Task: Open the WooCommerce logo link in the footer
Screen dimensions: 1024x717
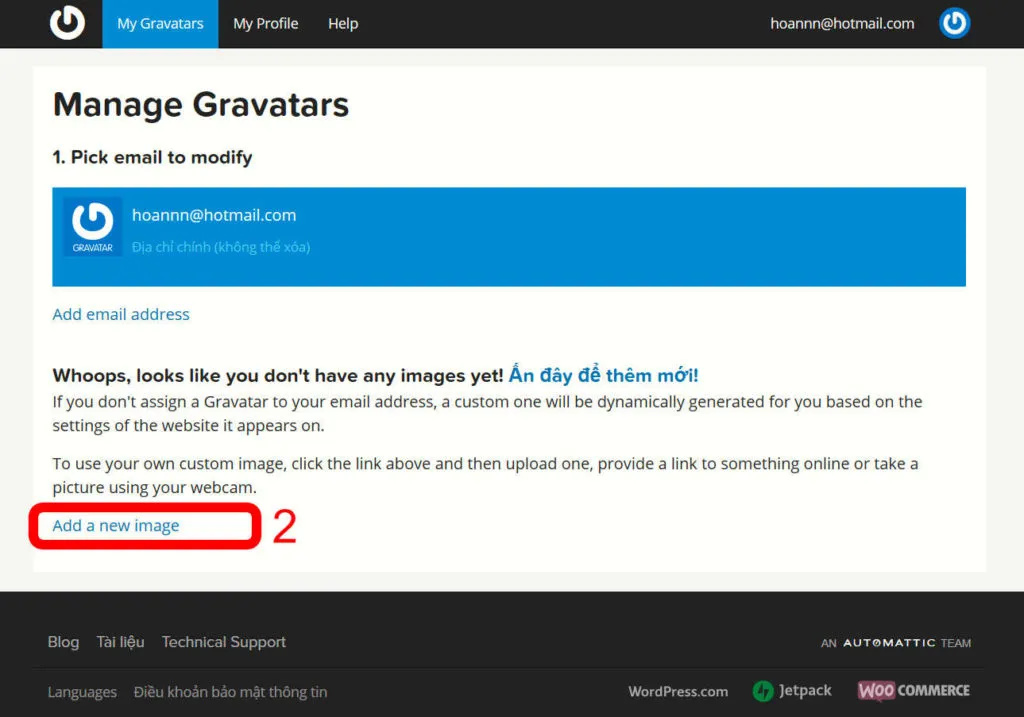Action: point(912,690)
